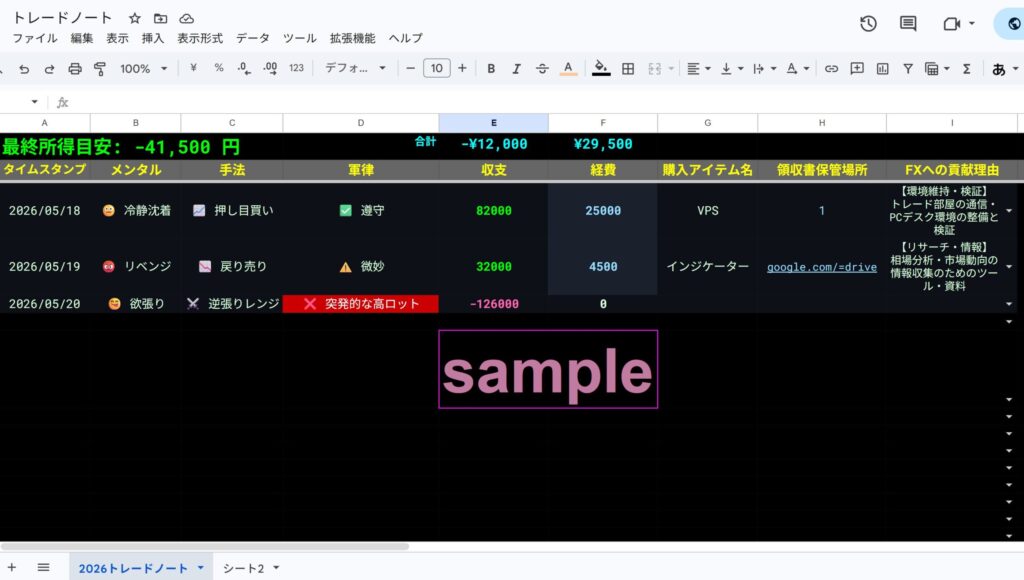Image resolution: width=1024 pixels, height=580 pixels.
Task: Increase font size with plus button
Action: [x=462, y=69]
